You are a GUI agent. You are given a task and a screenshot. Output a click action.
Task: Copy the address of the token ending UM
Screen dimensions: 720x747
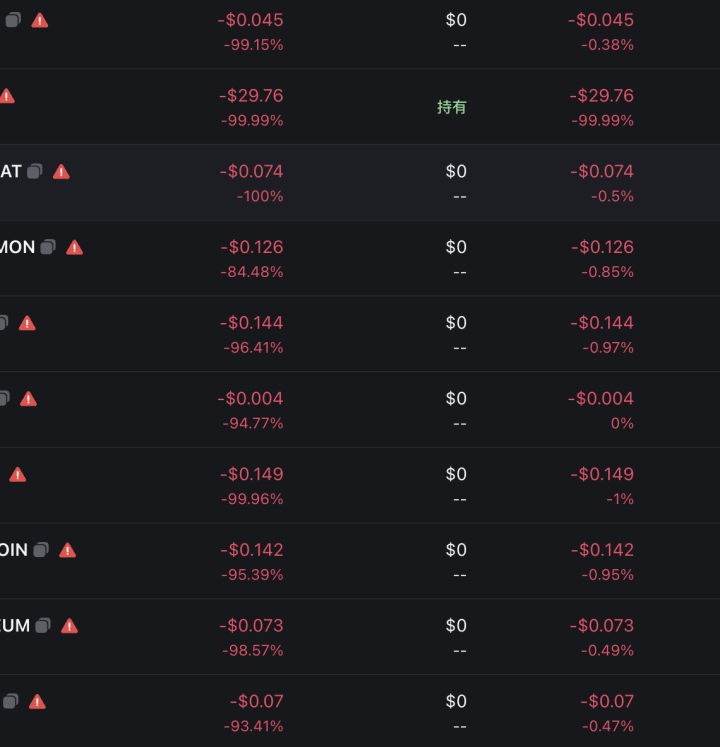point(43,626)
